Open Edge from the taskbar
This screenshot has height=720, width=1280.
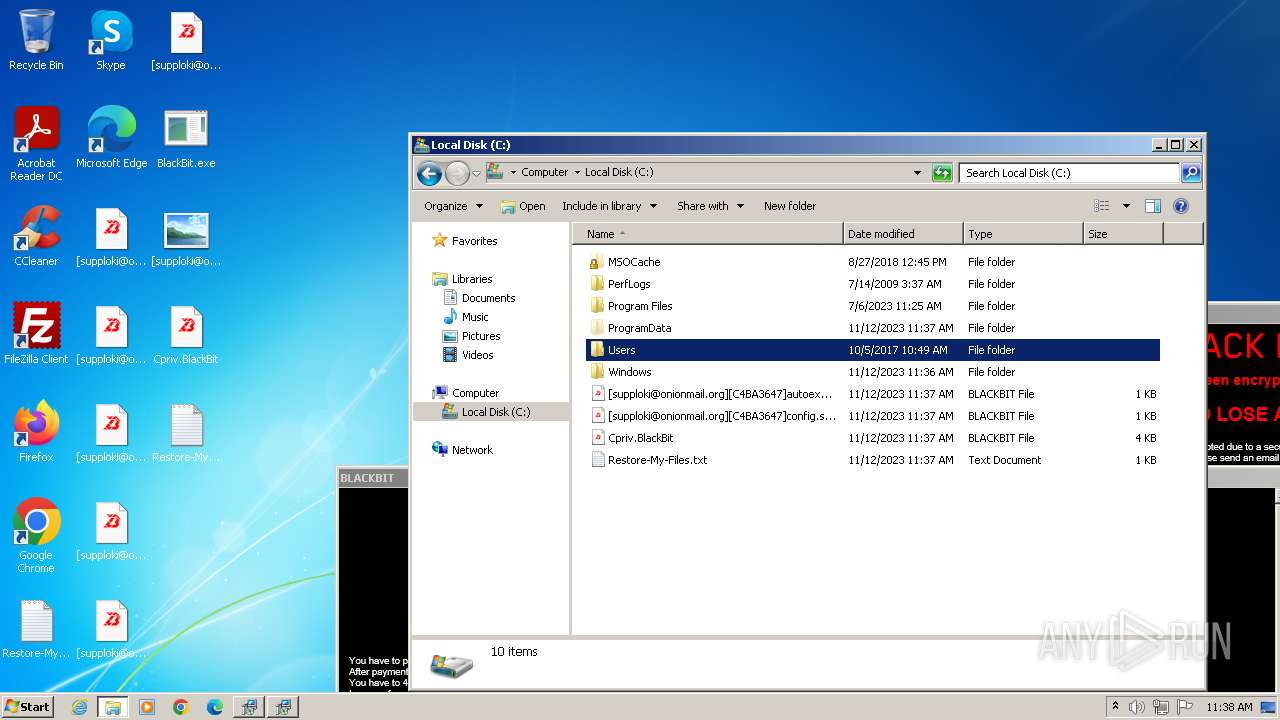(215, 707)
